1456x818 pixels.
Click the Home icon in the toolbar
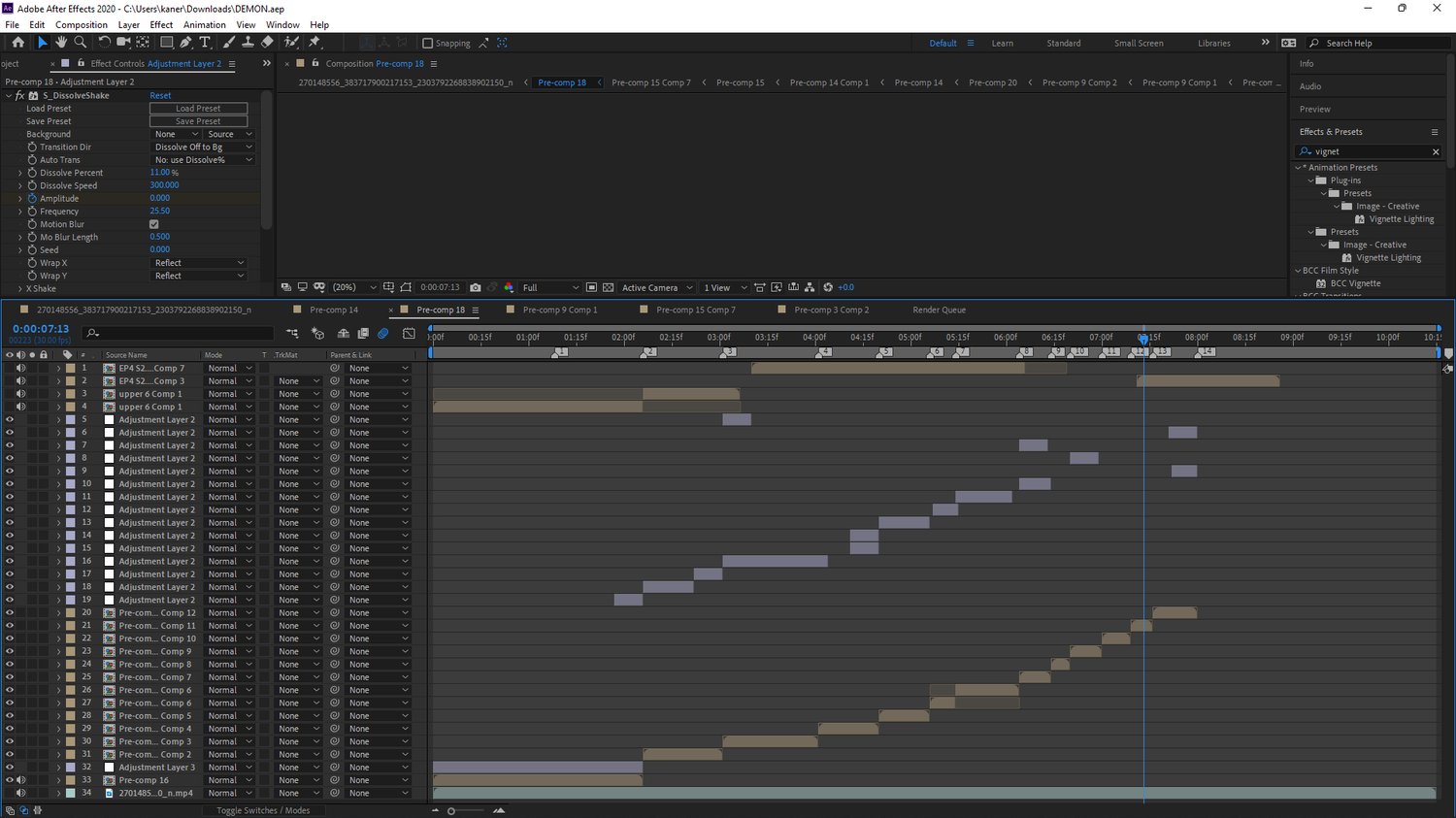pos(17,43)
